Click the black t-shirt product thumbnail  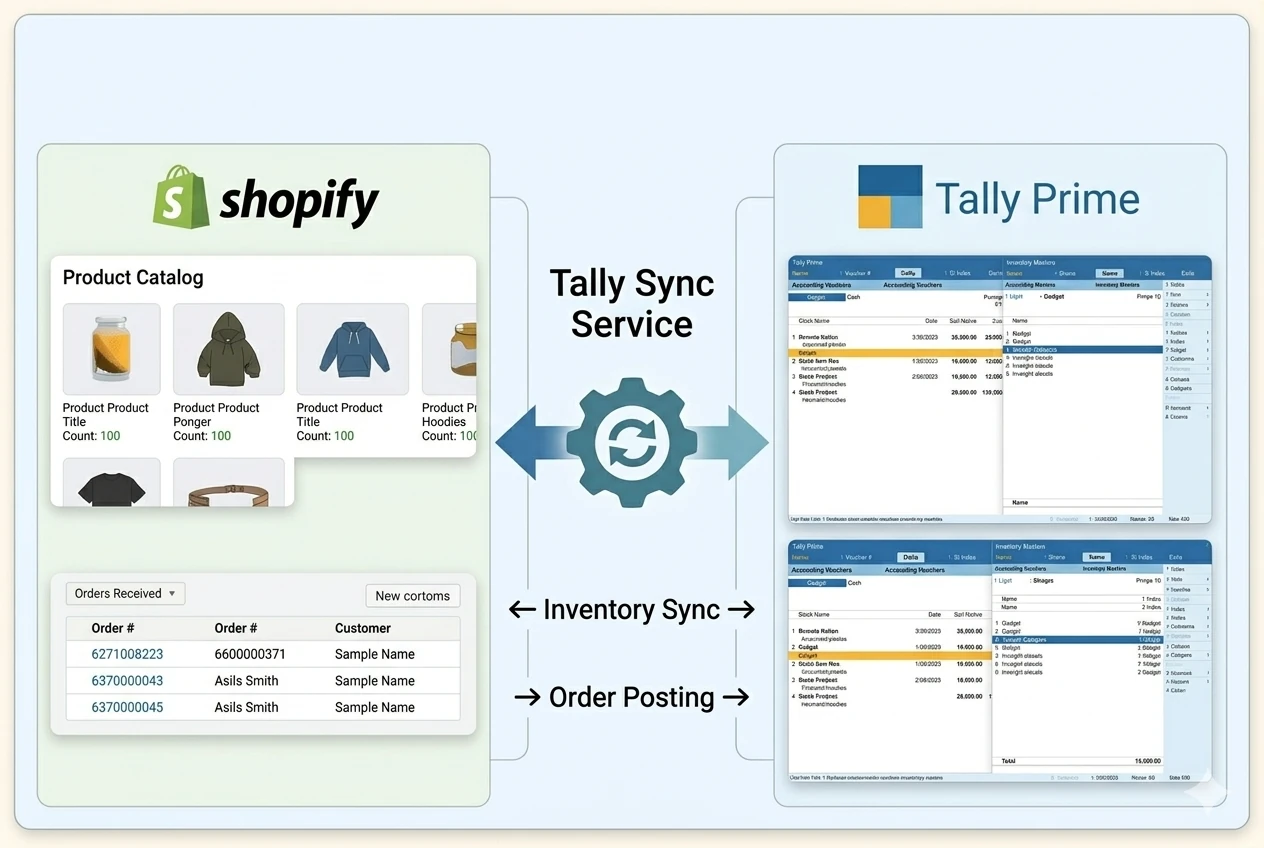(x=111, y=487)
